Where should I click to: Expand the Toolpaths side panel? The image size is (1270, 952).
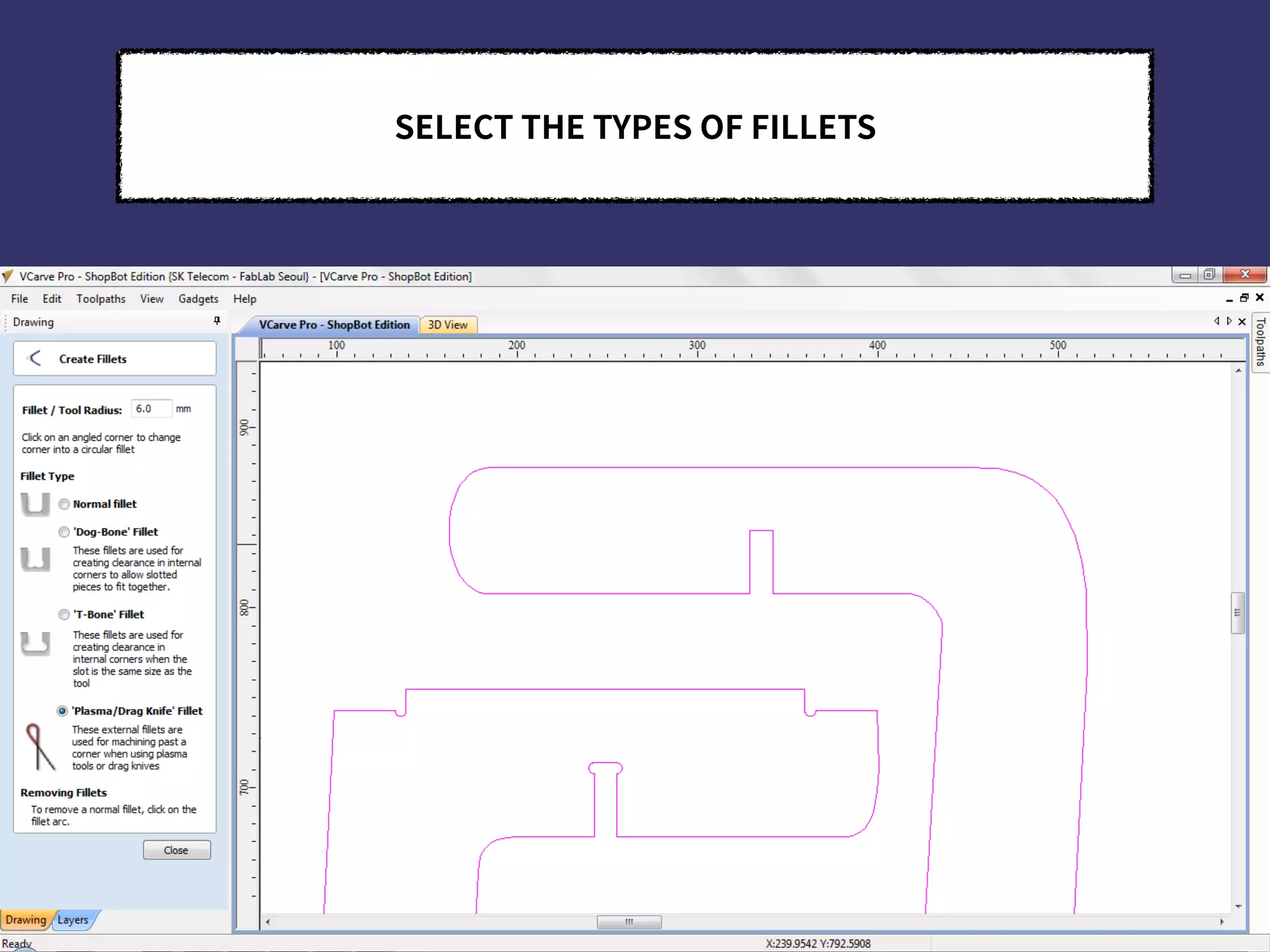click(1260, 342)
